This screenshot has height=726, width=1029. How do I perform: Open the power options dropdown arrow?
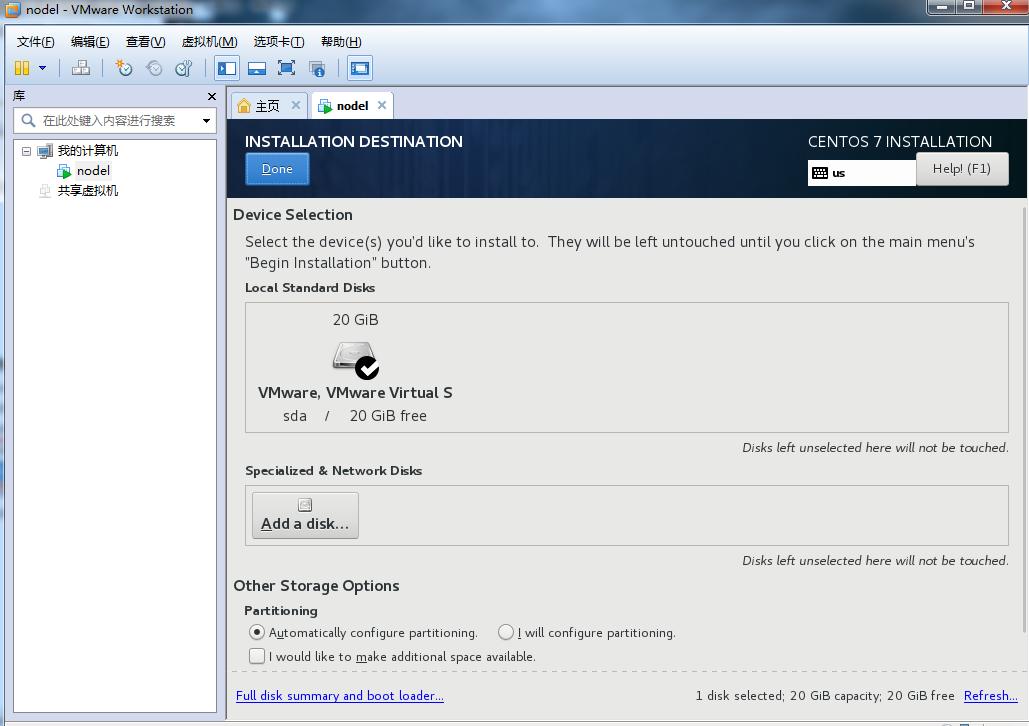tap(43, 68)
